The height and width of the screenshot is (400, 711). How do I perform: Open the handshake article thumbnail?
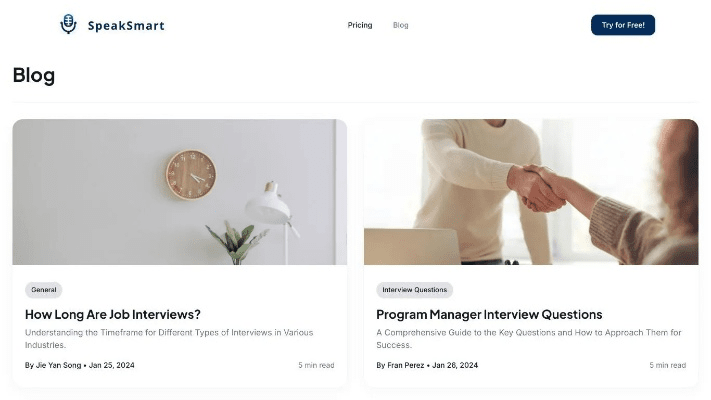pyautogui.click(x=531, y=192)
